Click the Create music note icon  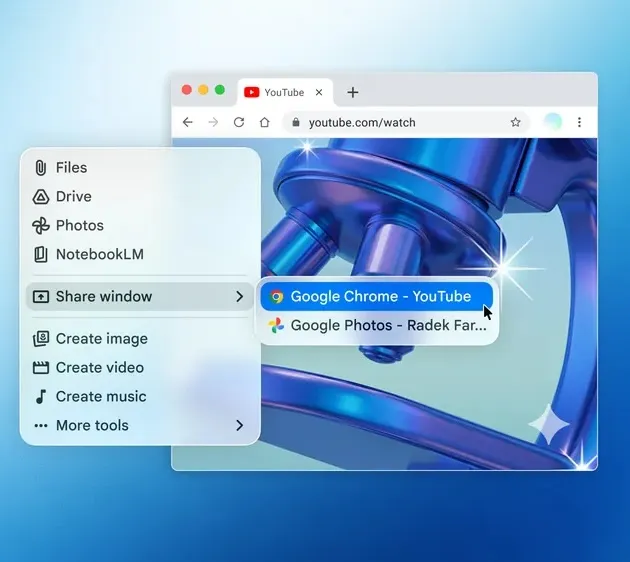(41, 397)
